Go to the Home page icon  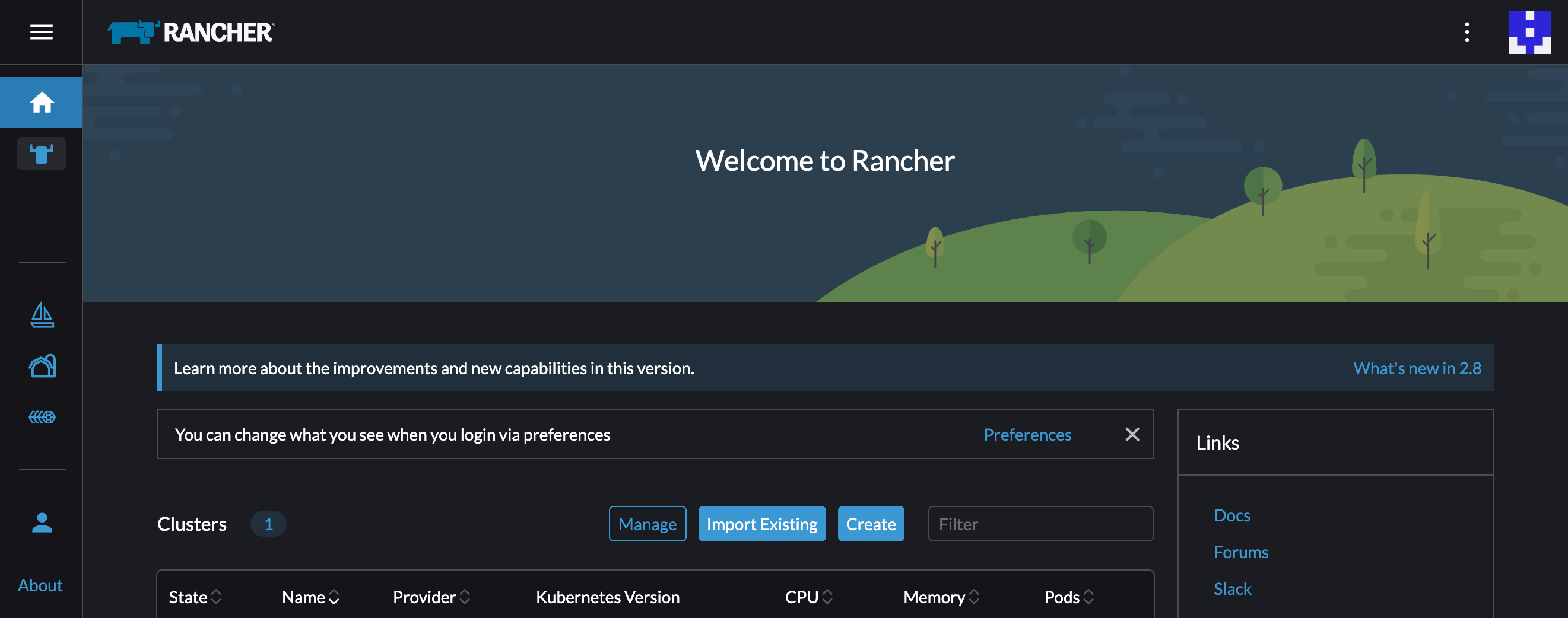pos(42,102)
